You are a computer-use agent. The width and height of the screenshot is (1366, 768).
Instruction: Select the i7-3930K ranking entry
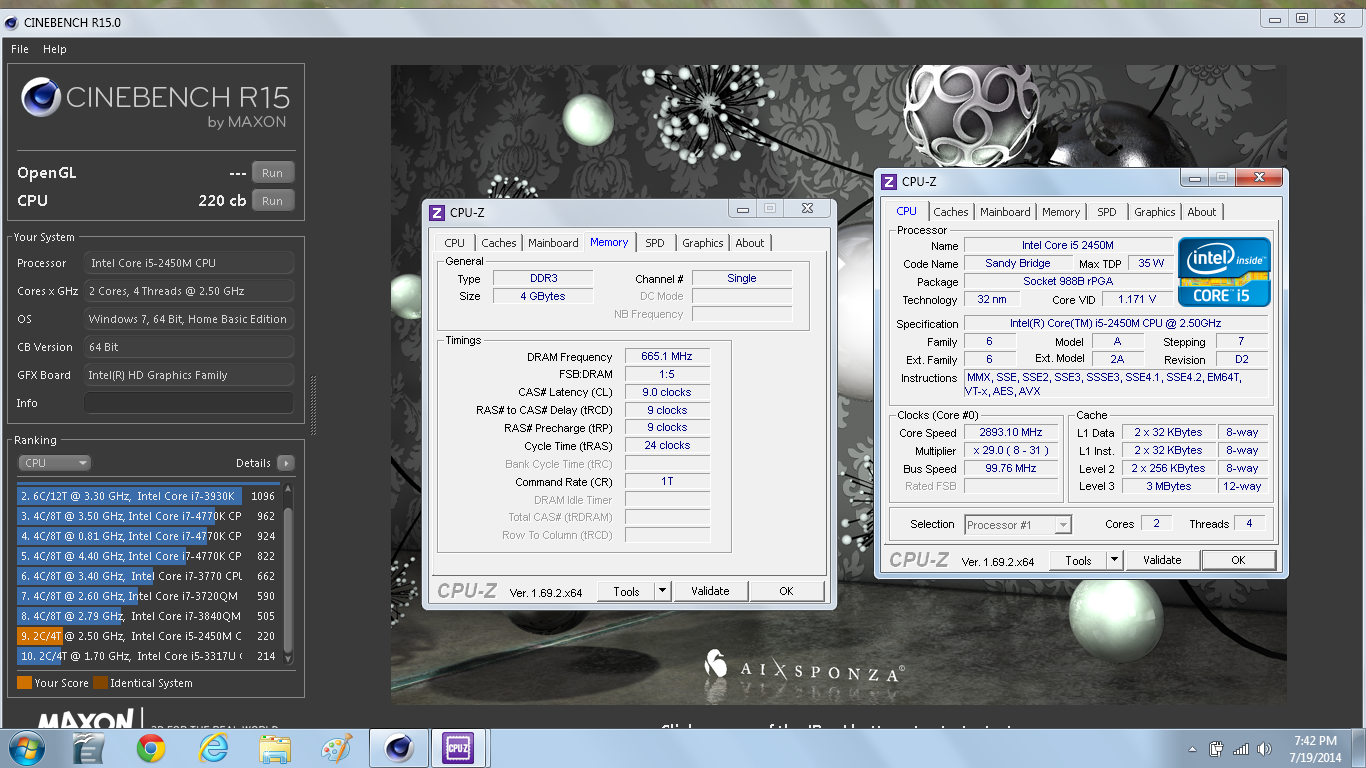[148, 496]
